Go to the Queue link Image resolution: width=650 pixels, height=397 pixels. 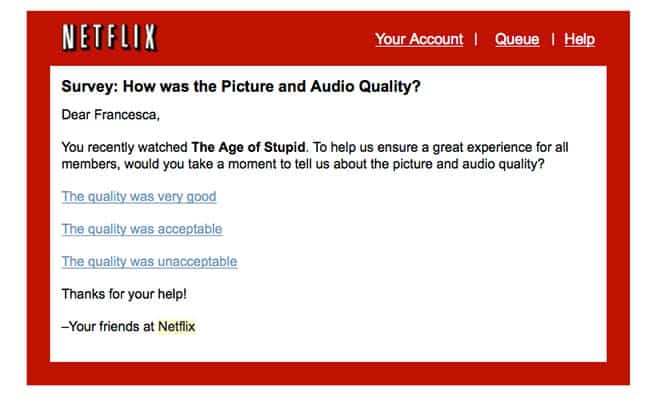tap(517, 39)
